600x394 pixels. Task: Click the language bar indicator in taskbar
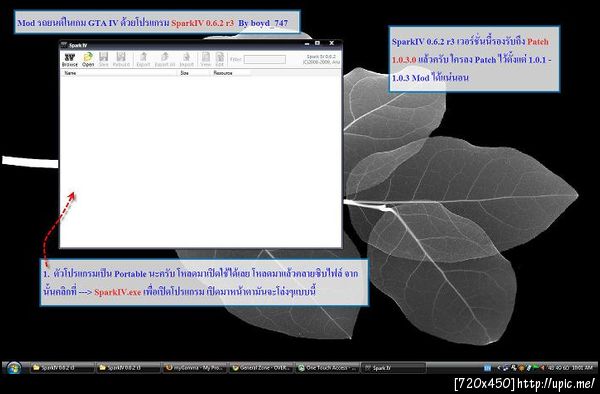click(x=487, y=368)
